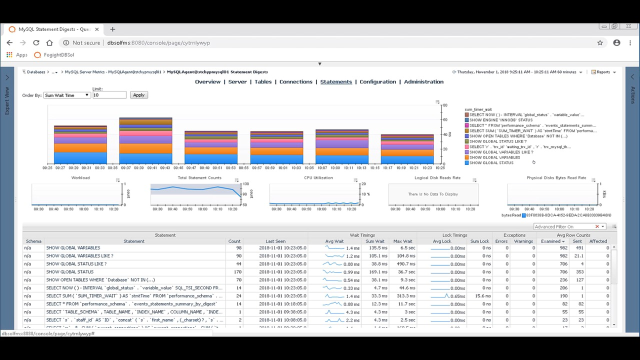This screenshot has height=360, width=640.
Task: Click the SHOW ENGINE INNODB STATUS legend swatch
Action: point(467,120)
